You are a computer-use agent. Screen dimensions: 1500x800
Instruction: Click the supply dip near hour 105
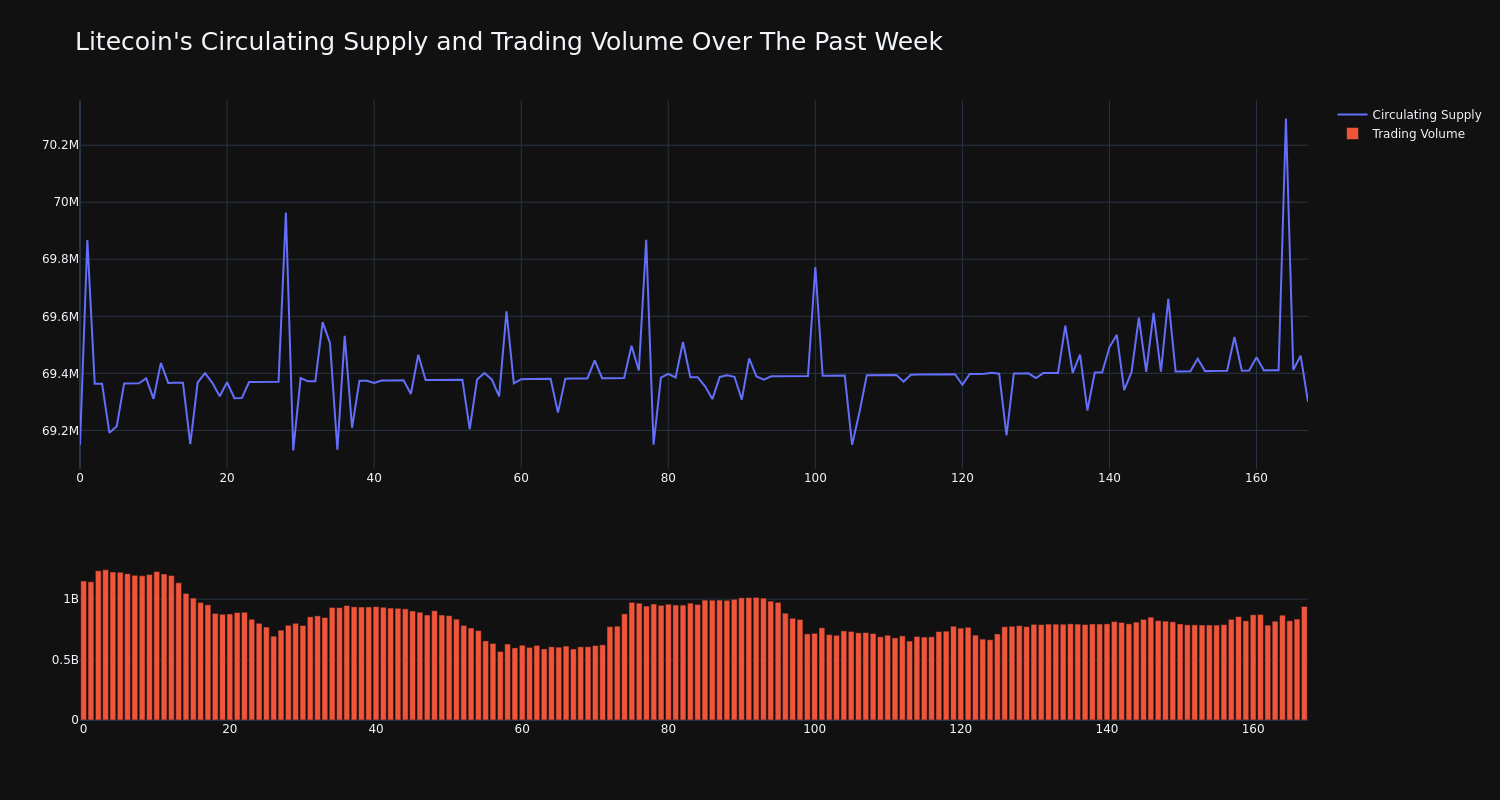852,444
